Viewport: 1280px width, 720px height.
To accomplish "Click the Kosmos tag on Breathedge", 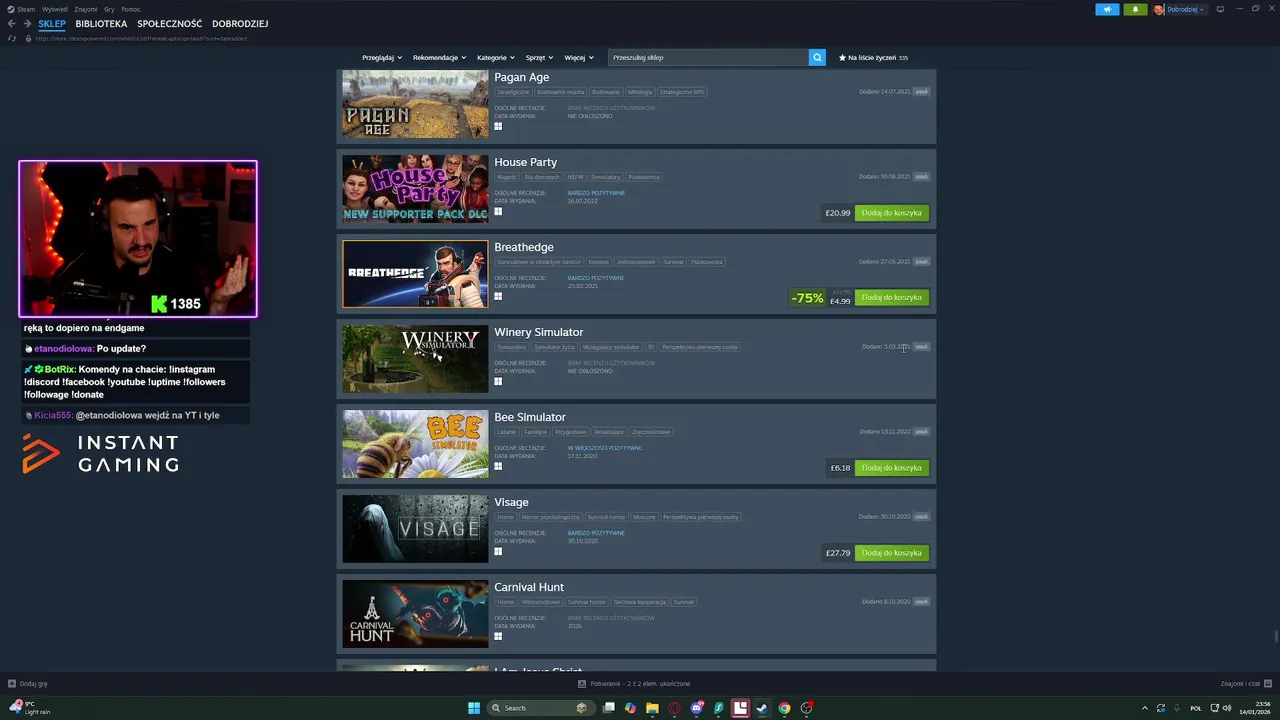I will click(598, 262).
